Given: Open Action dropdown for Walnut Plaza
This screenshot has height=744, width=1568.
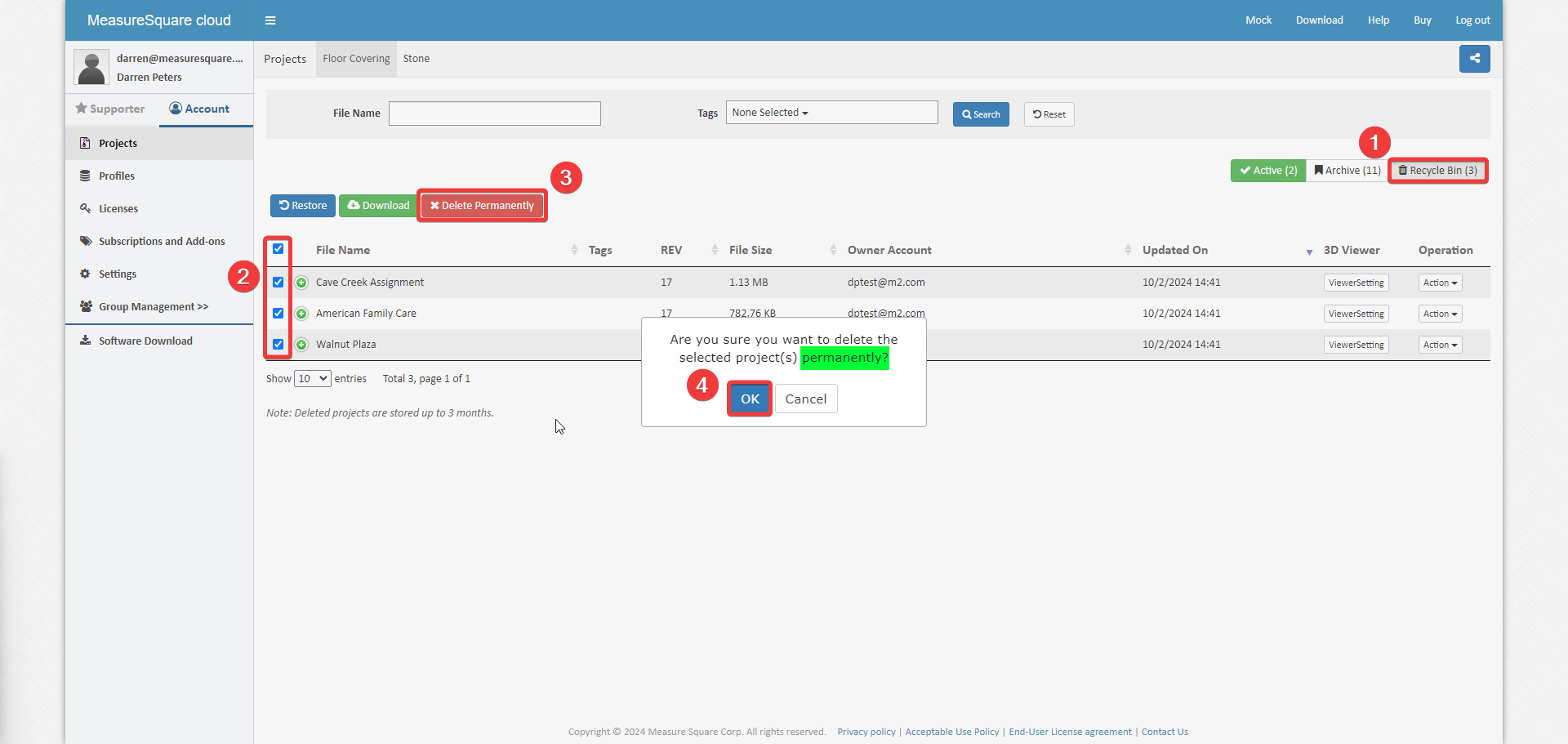Looking at the screenshot, I should (x=1440, y=345).
